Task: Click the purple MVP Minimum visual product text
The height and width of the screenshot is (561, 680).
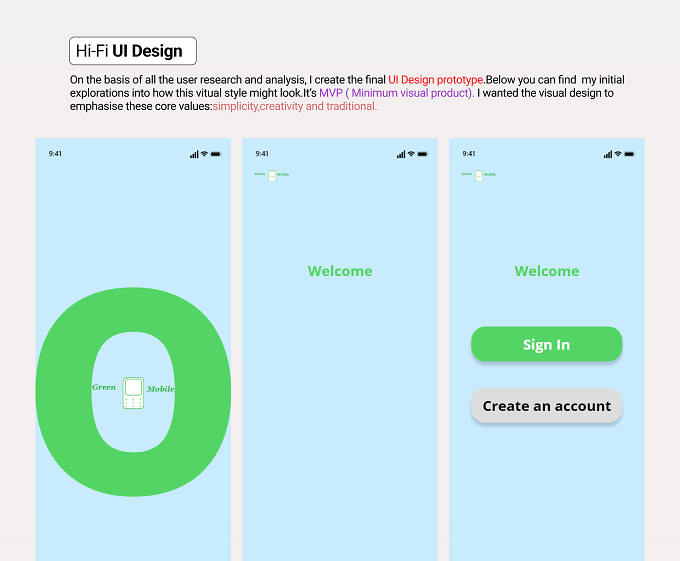Action: 396,93
